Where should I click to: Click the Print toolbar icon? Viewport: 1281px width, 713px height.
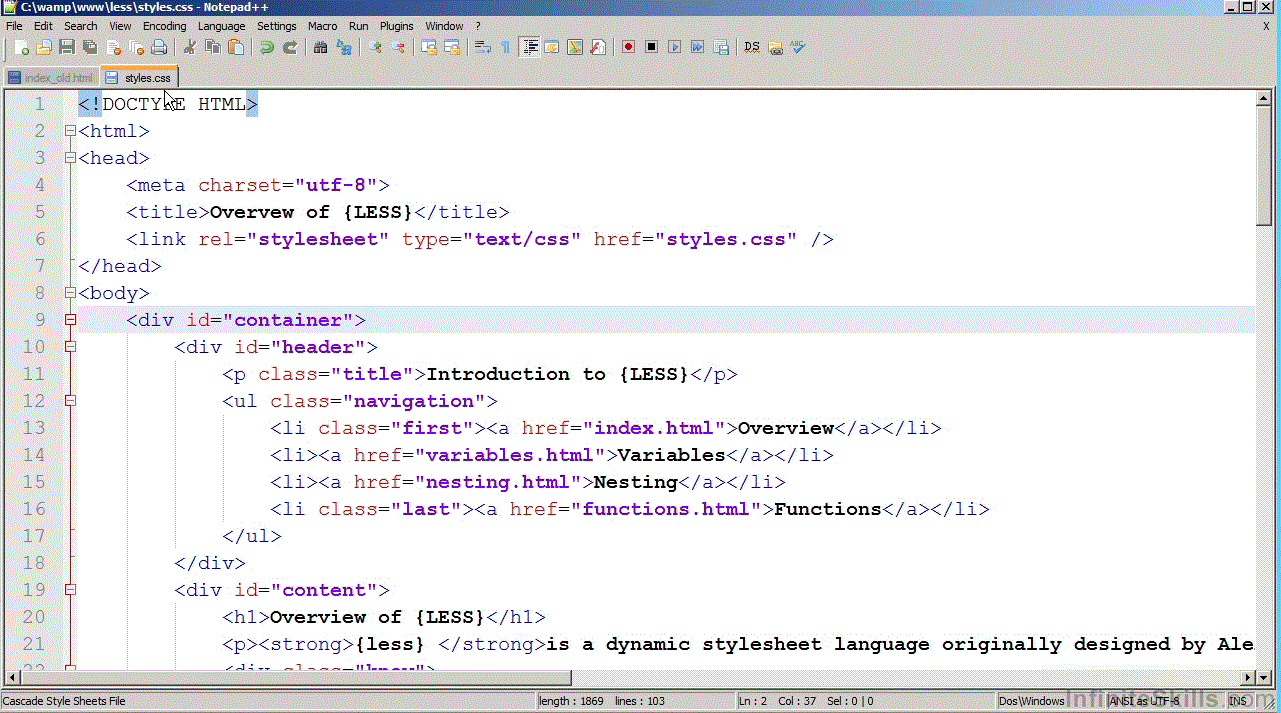(159, 47)
